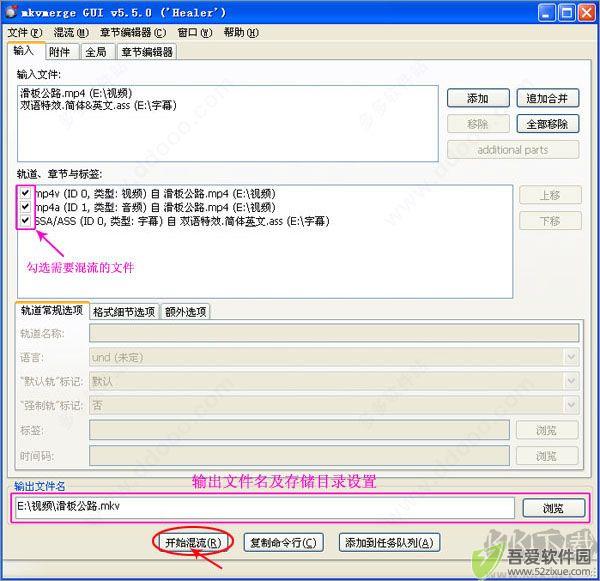Select 双语特效.简体&英文.ass input file
The image size is (600, 581).
coord(98,105)
